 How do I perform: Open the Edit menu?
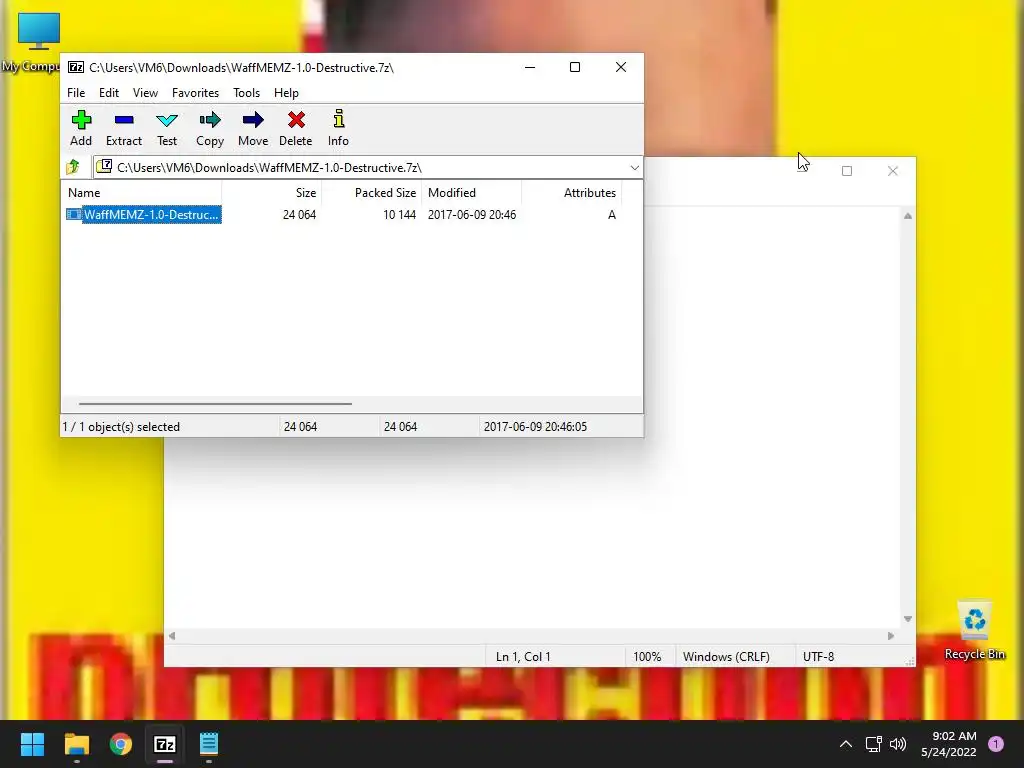click(109, 93)
